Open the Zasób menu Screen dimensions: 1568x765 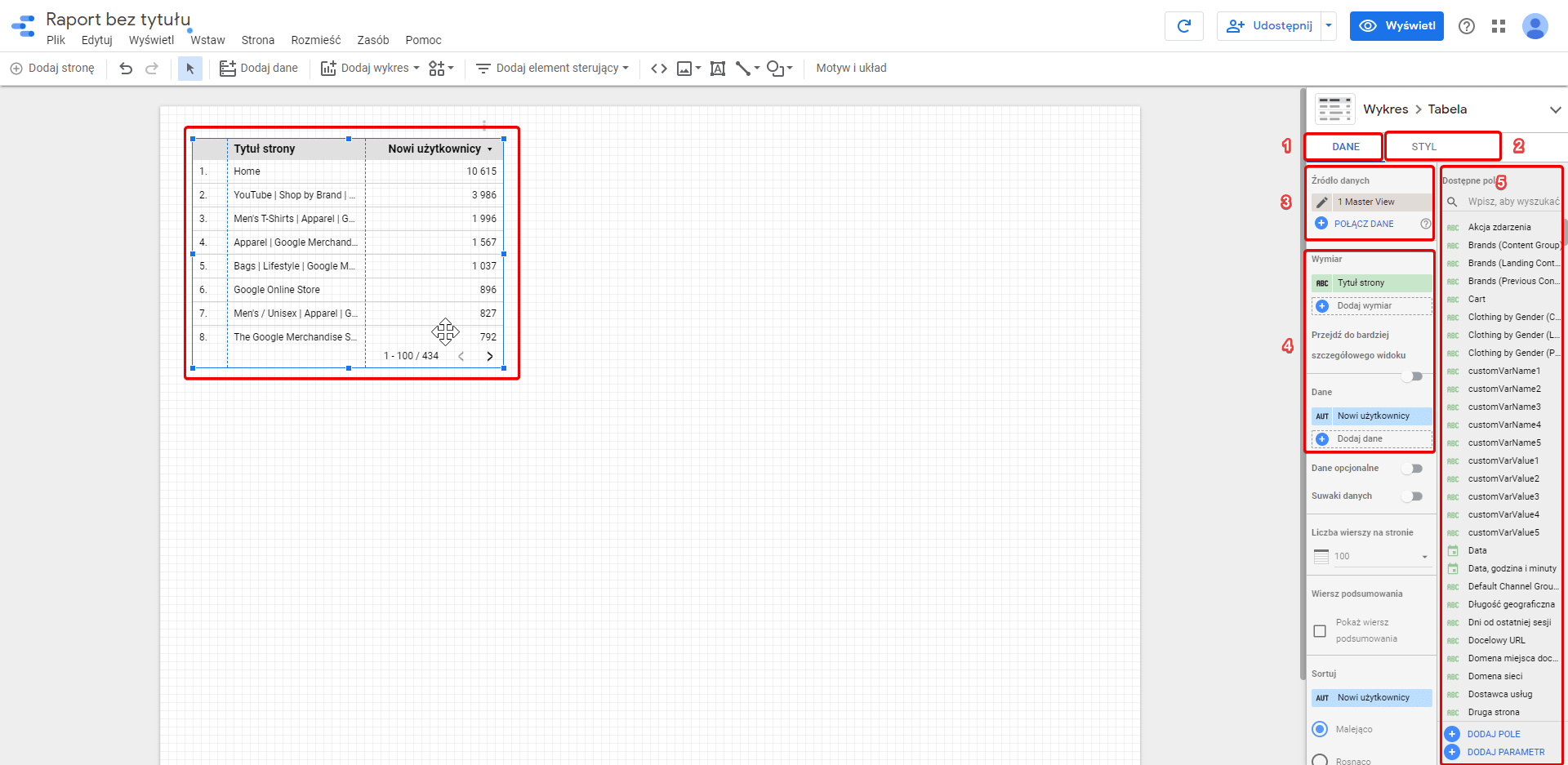372,40
